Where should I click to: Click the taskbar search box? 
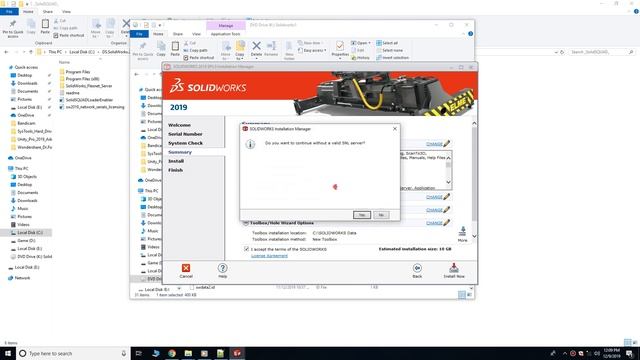point(73,353)
